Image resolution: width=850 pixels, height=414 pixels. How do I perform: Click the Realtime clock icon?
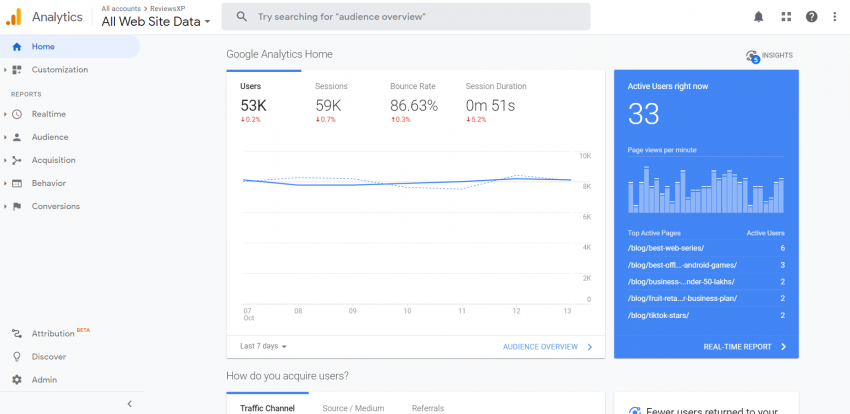click(x=17, y=114)
